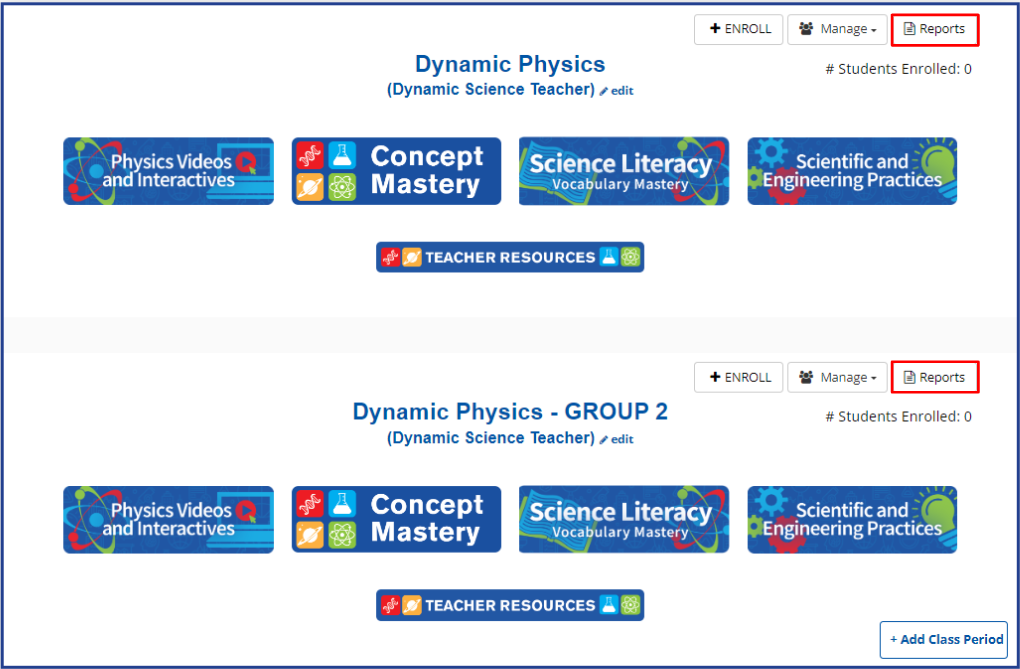
Task: Expand the Manage dropdown for Dynamic Physics
Action: coord(837,29)
